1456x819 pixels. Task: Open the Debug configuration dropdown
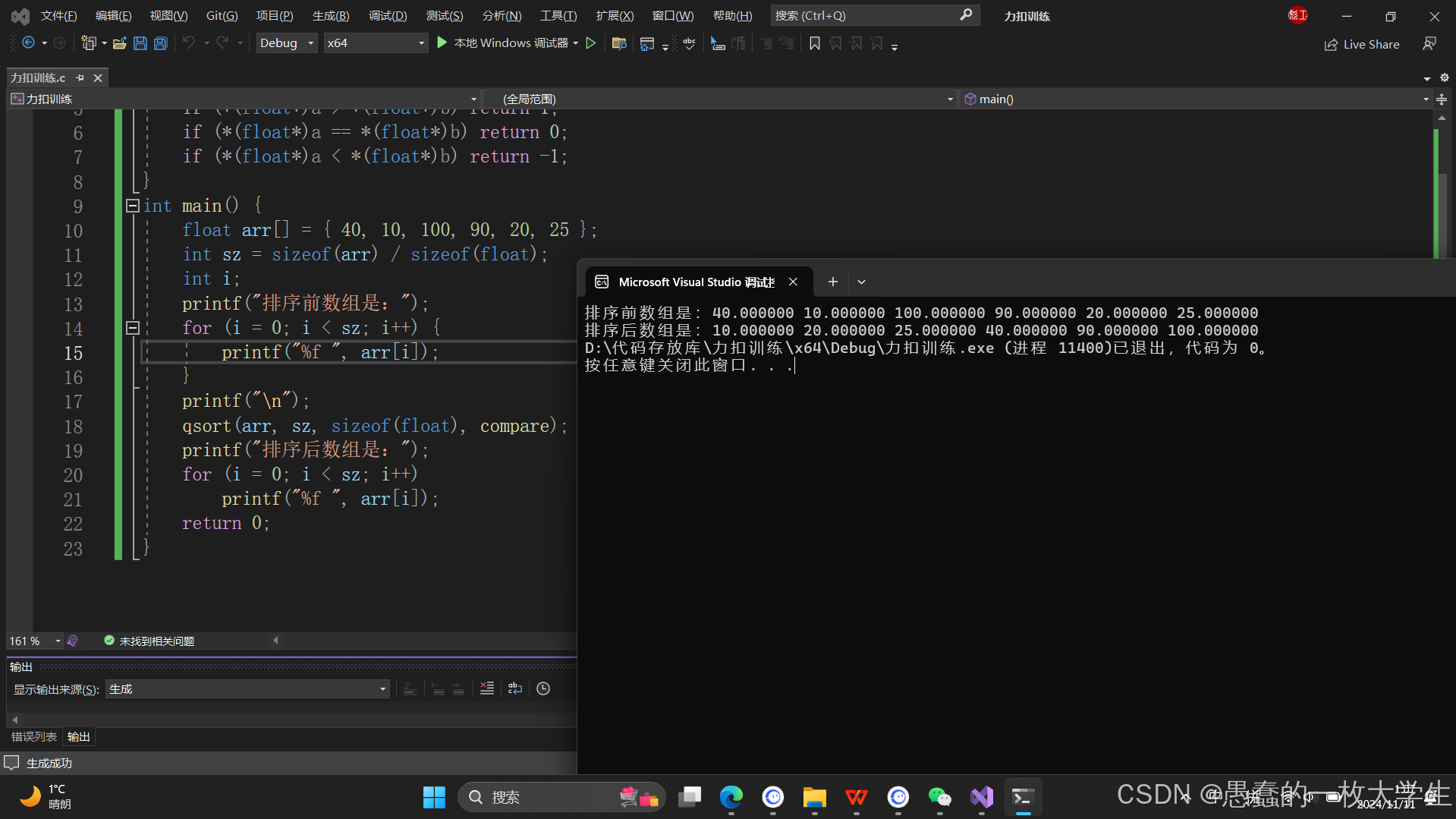click(286, 43)
